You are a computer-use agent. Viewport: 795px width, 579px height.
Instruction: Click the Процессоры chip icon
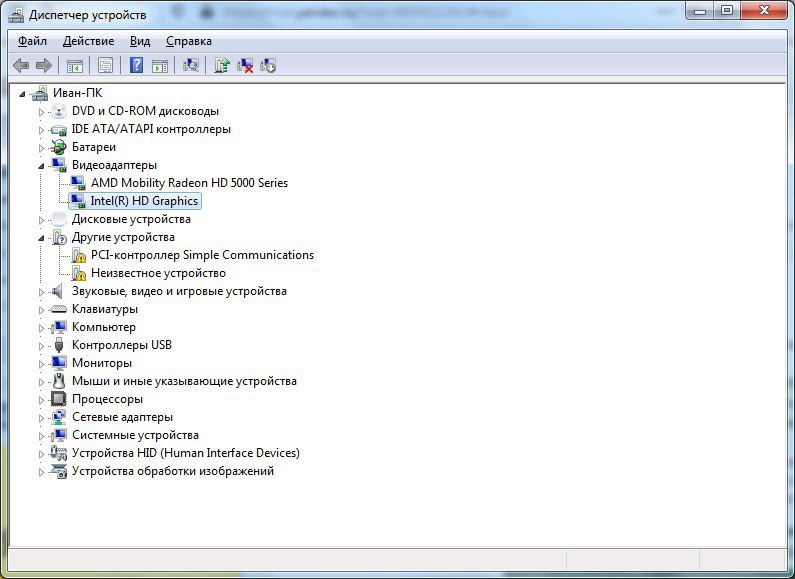59,399
